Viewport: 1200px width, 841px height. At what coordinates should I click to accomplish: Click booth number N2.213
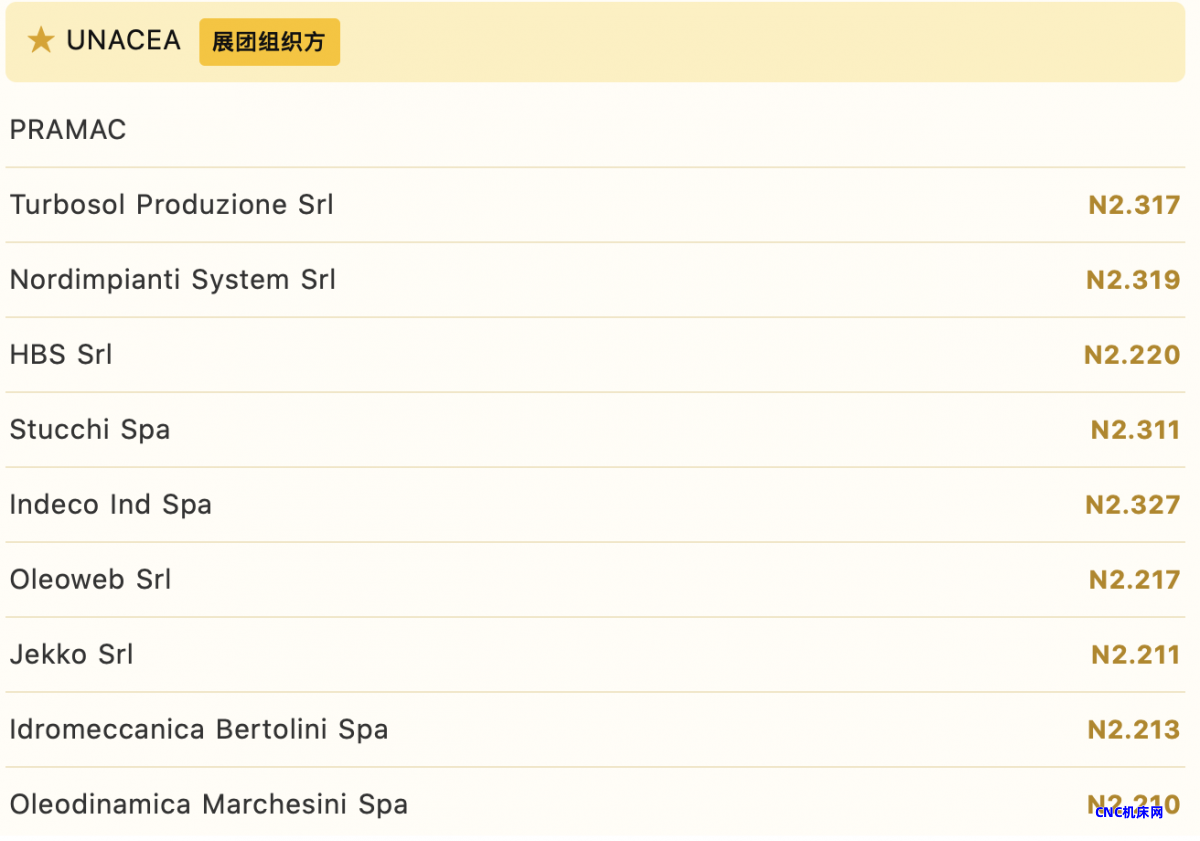(x=1134, y=730)
